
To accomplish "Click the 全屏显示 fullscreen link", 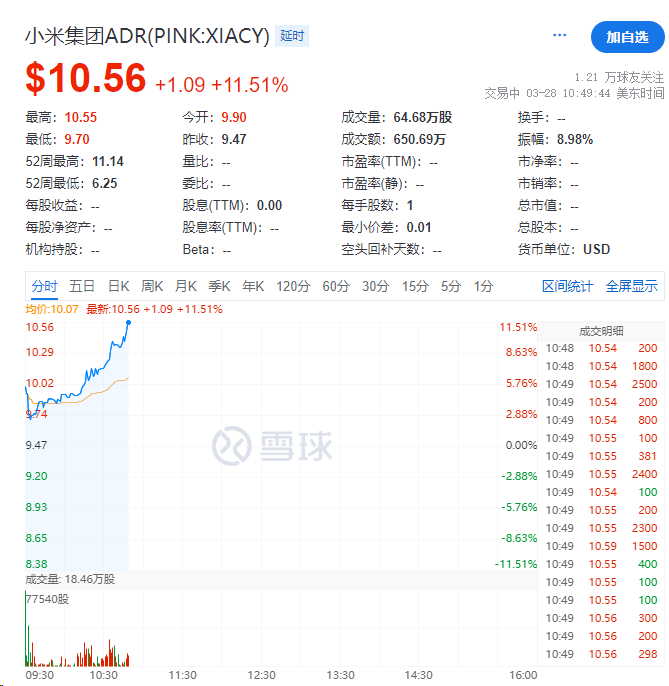I will pos(631,287).
